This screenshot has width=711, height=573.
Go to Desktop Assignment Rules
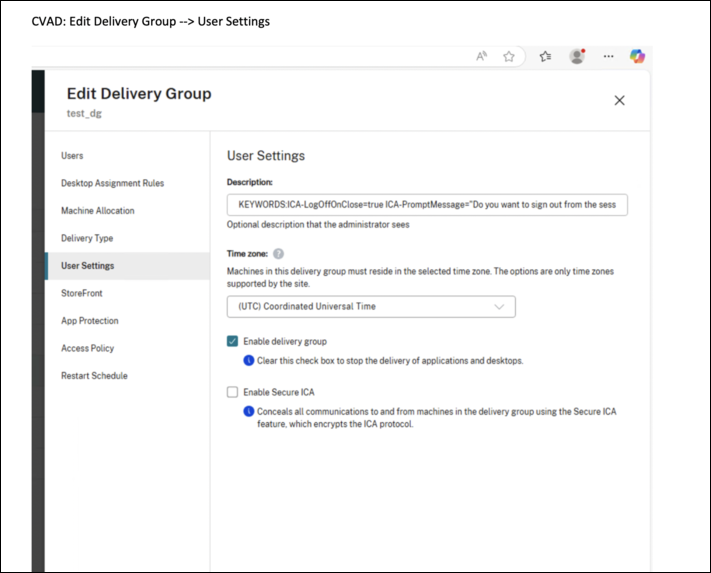(x=112, y=183)
